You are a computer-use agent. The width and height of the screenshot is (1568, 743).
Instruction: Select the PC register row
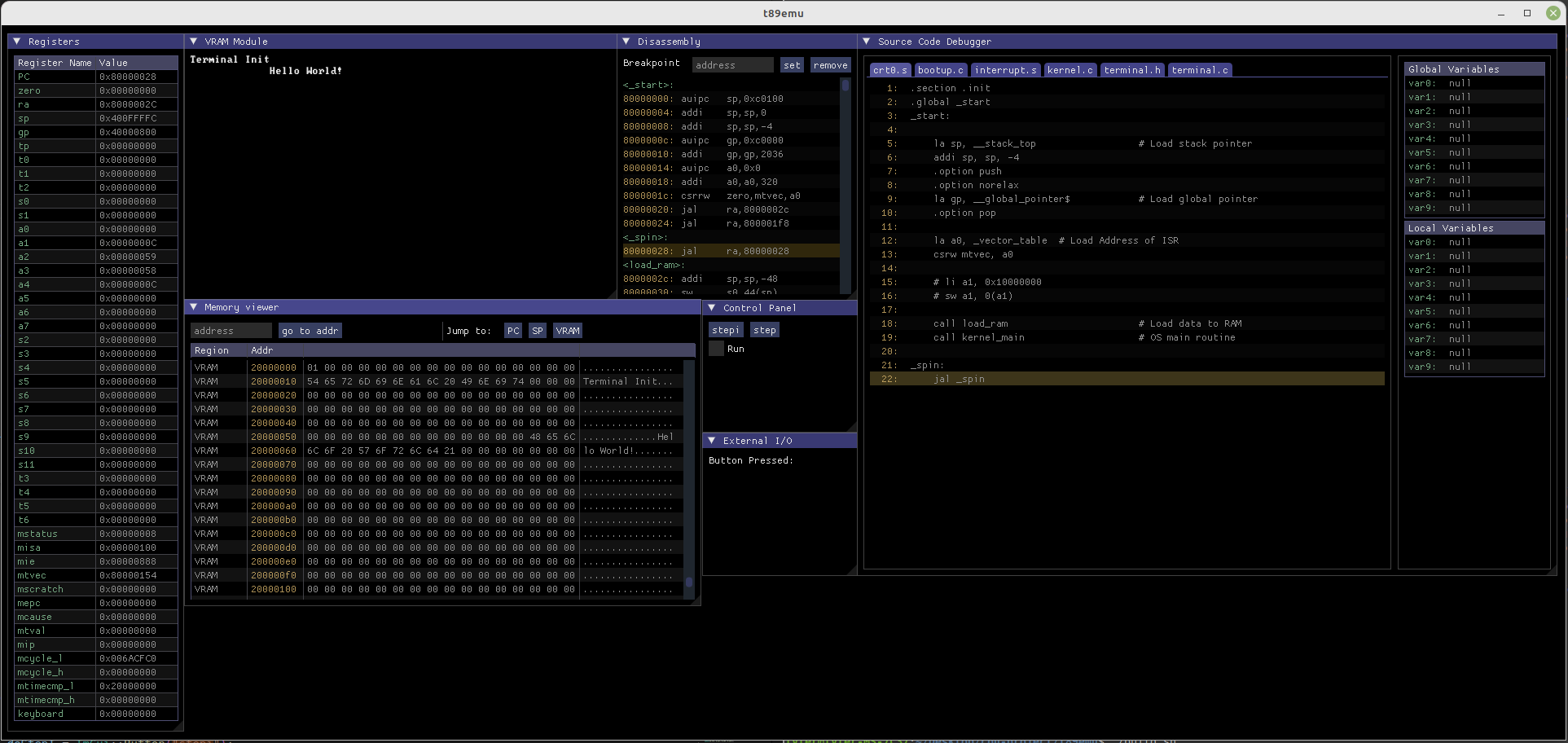(x=96, y=77)
